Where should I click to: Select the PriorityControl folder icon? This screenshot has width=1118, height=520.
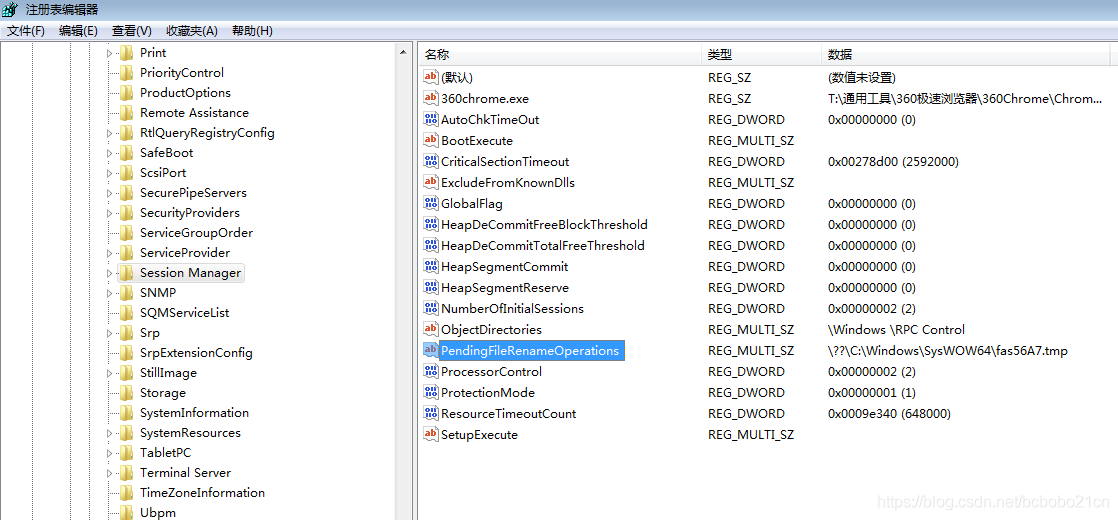(x=127, y=73)
